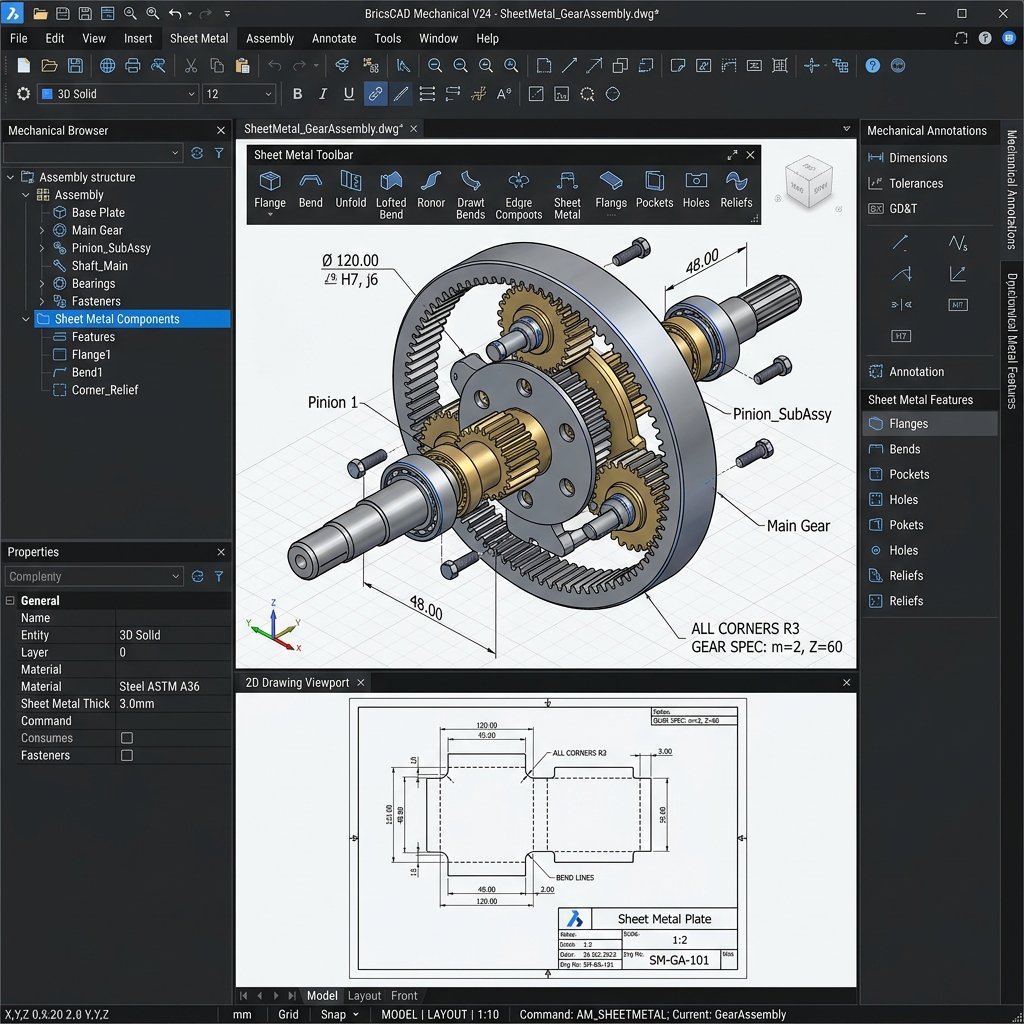Select Flanges in Sheet Metal Features
The width and height of the screenshot is (1024, 1024).
pyautogui.click(x=930, y=424)
